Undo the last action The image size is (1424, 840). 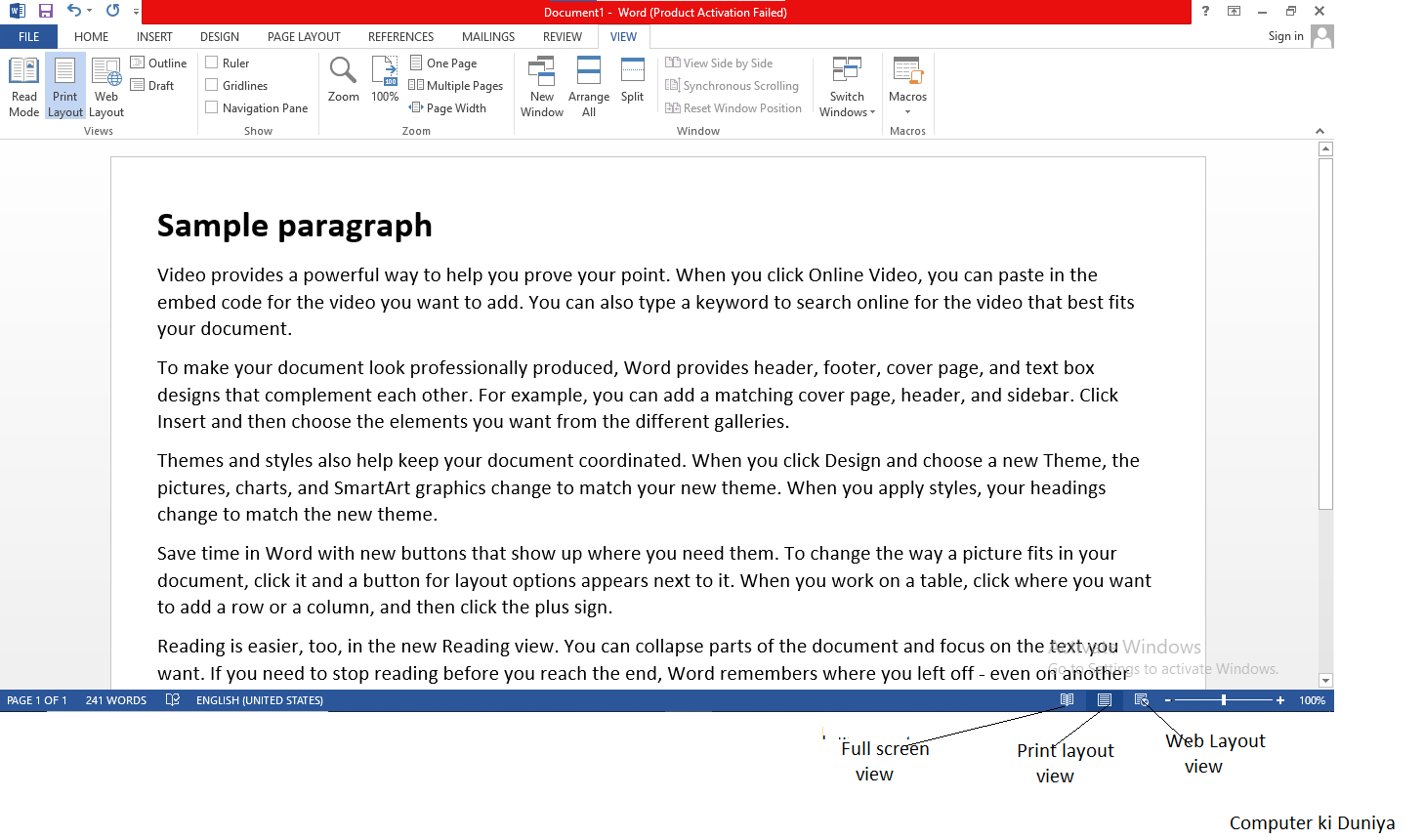[74, 11]
